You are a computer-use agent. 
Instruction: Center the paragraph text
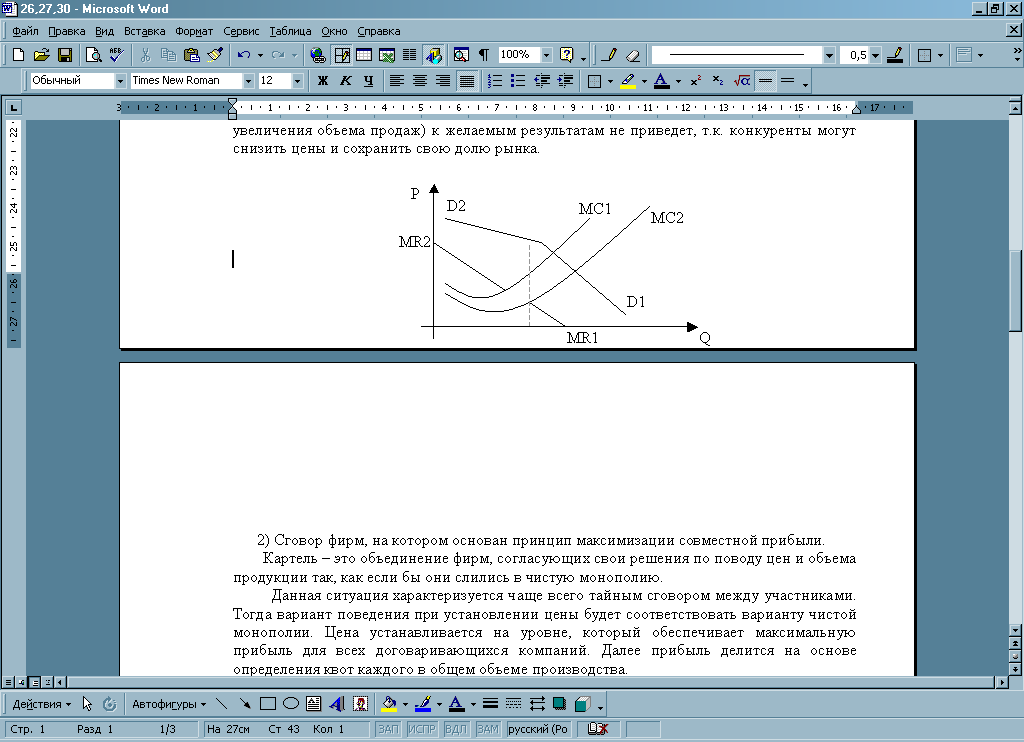(420, 81)
